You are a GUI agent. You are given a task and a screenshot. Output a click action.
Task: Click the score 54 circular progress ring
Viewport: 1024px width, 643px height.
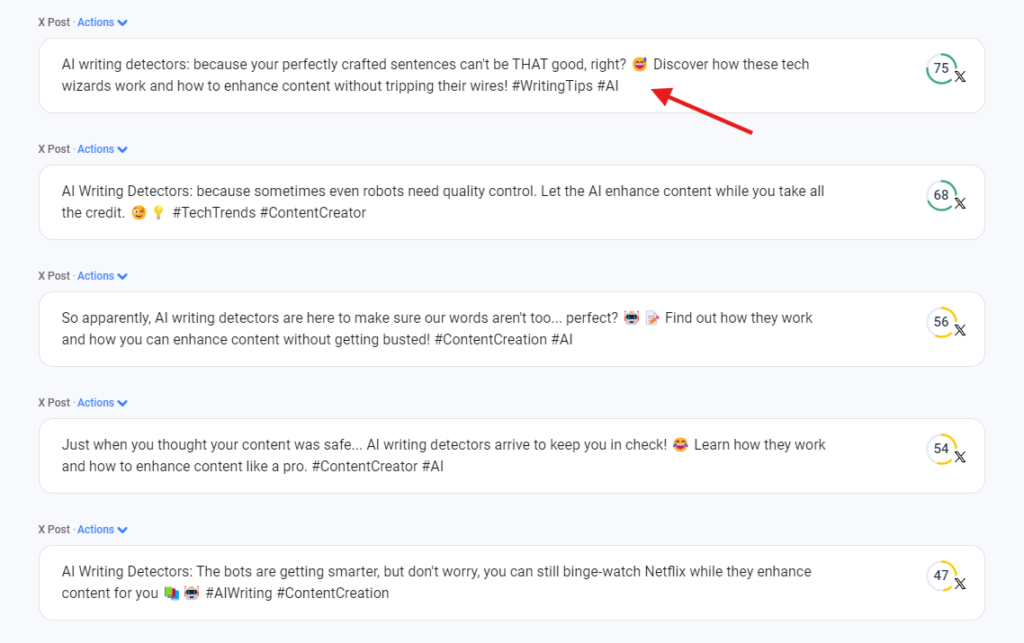[x=941, y=449]
